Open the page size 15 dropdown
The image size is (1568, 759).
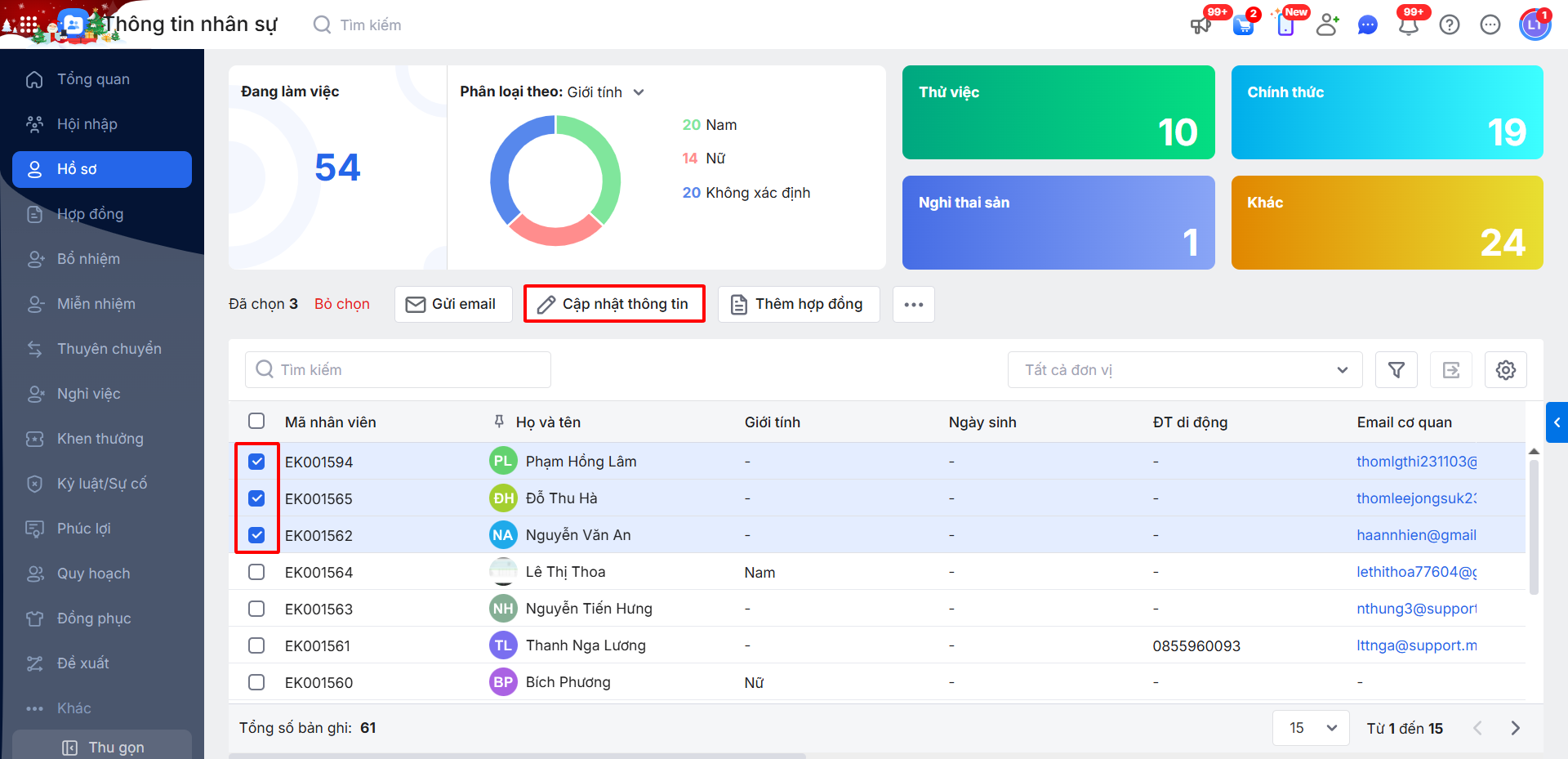pos(1312,728)
